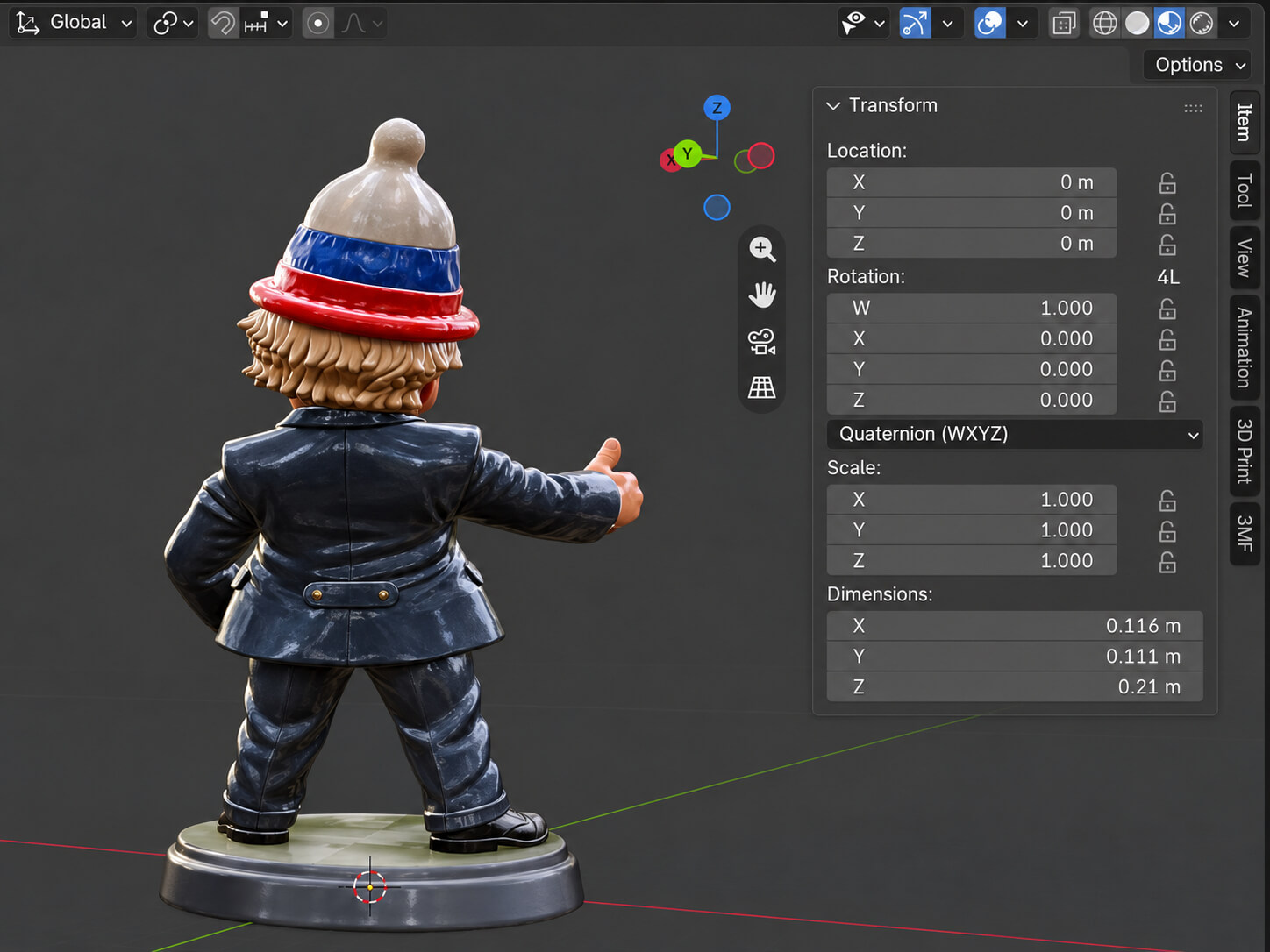Click the Rotation X value field
Viewport: 1270px width, 952px height.
pos(972,339)
